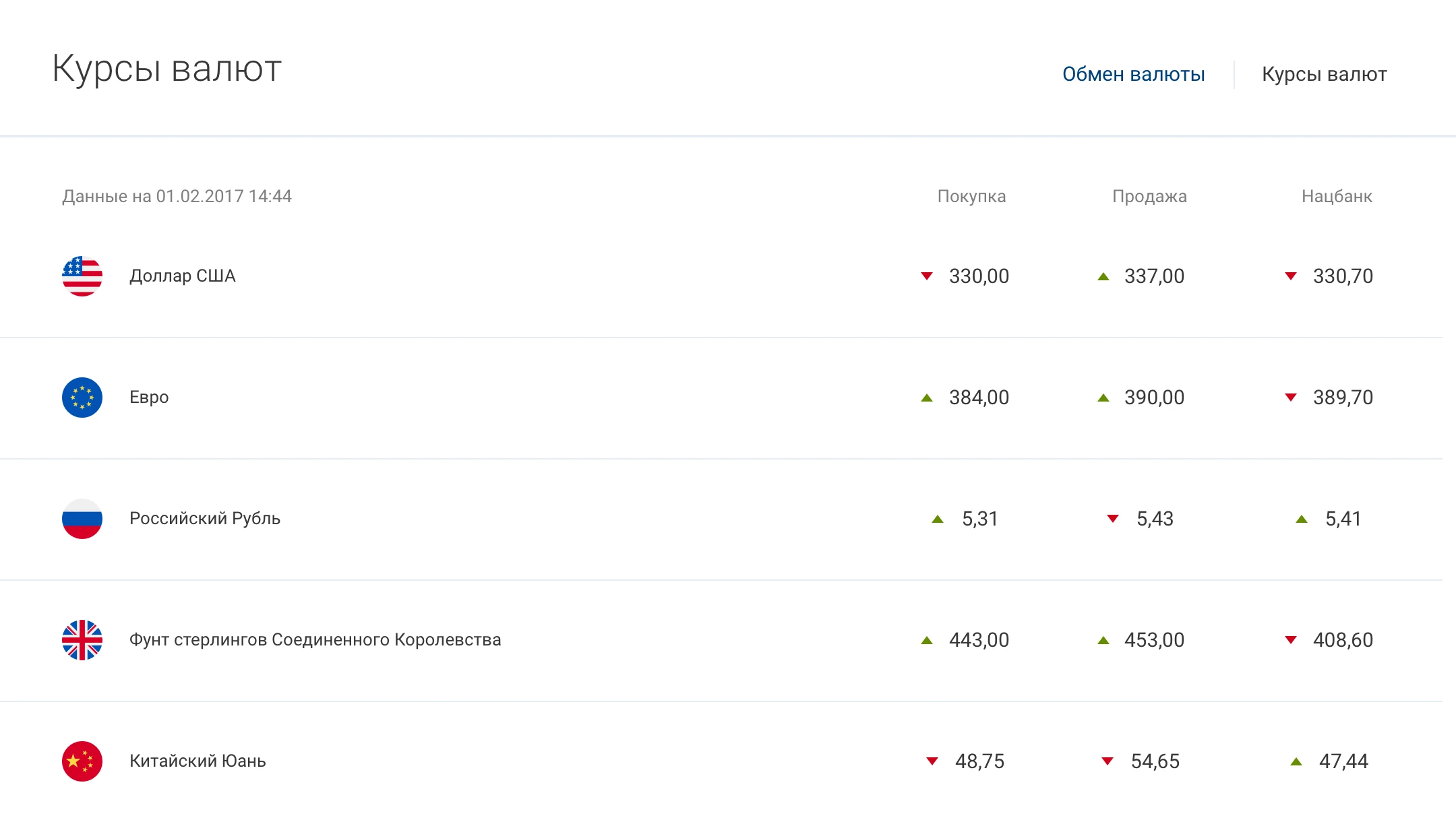Open the Обмен валюты tab
1456x822 pixels.
coord(1133,74)
